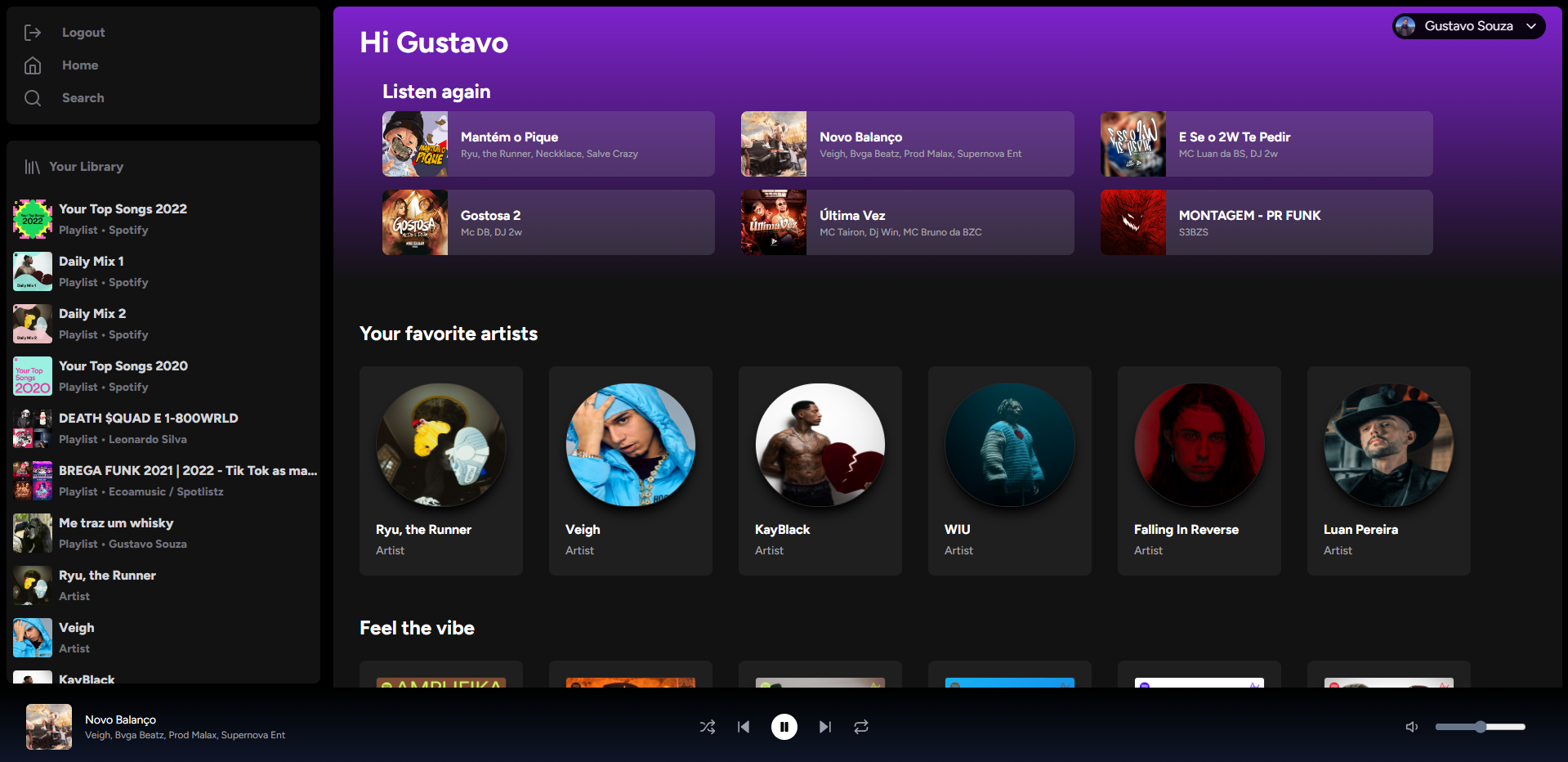Click the MONTAGEM - PR FUNK red cover
Image resolution: width=1568 pixels, height=762 pixels.
pos(1133,222)
